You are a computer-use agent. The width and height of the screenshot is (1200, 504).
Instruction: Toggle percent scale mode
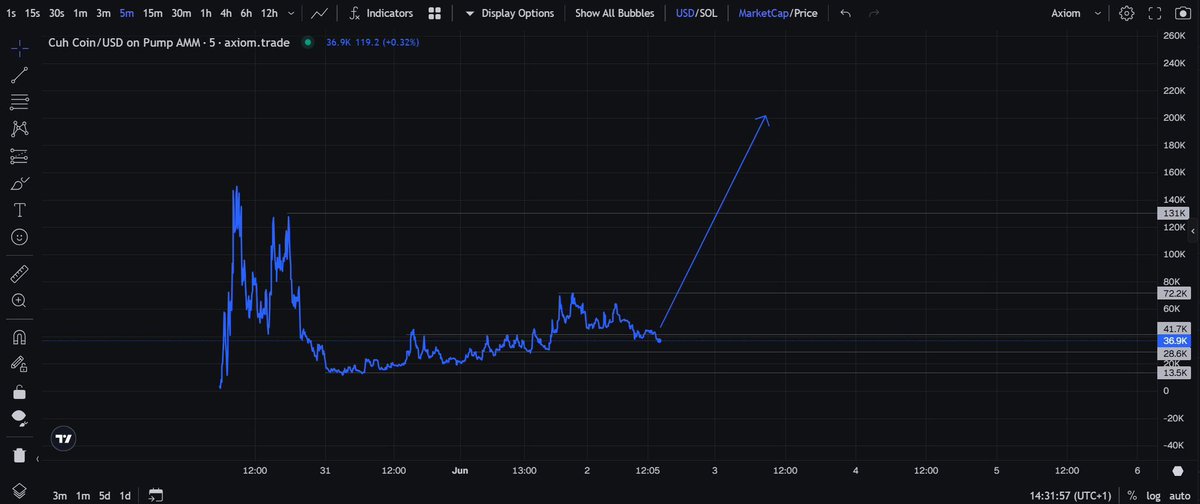[1132, 495]
